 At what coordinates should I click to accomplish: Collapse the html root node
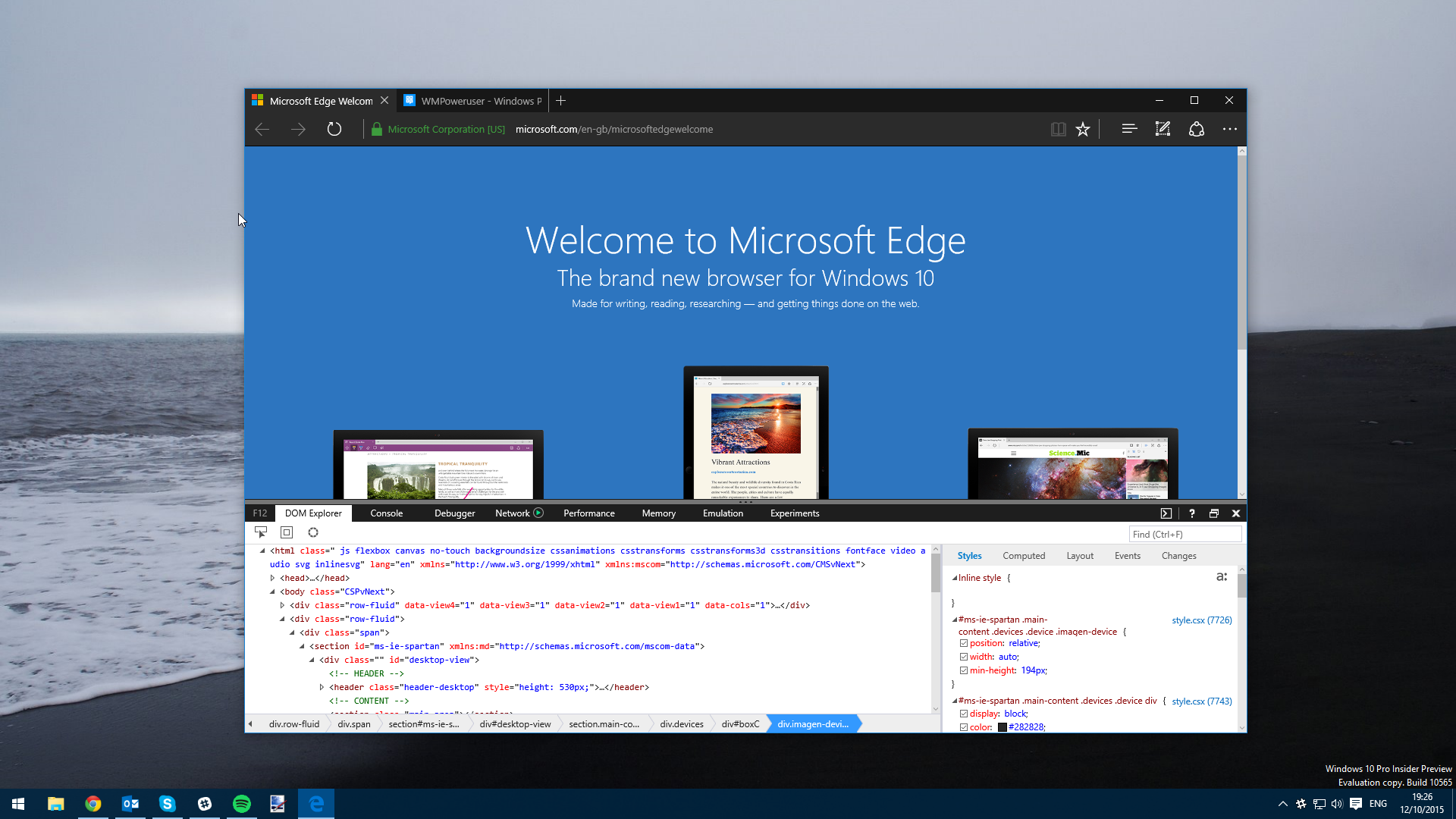click(x=262, y=551)
